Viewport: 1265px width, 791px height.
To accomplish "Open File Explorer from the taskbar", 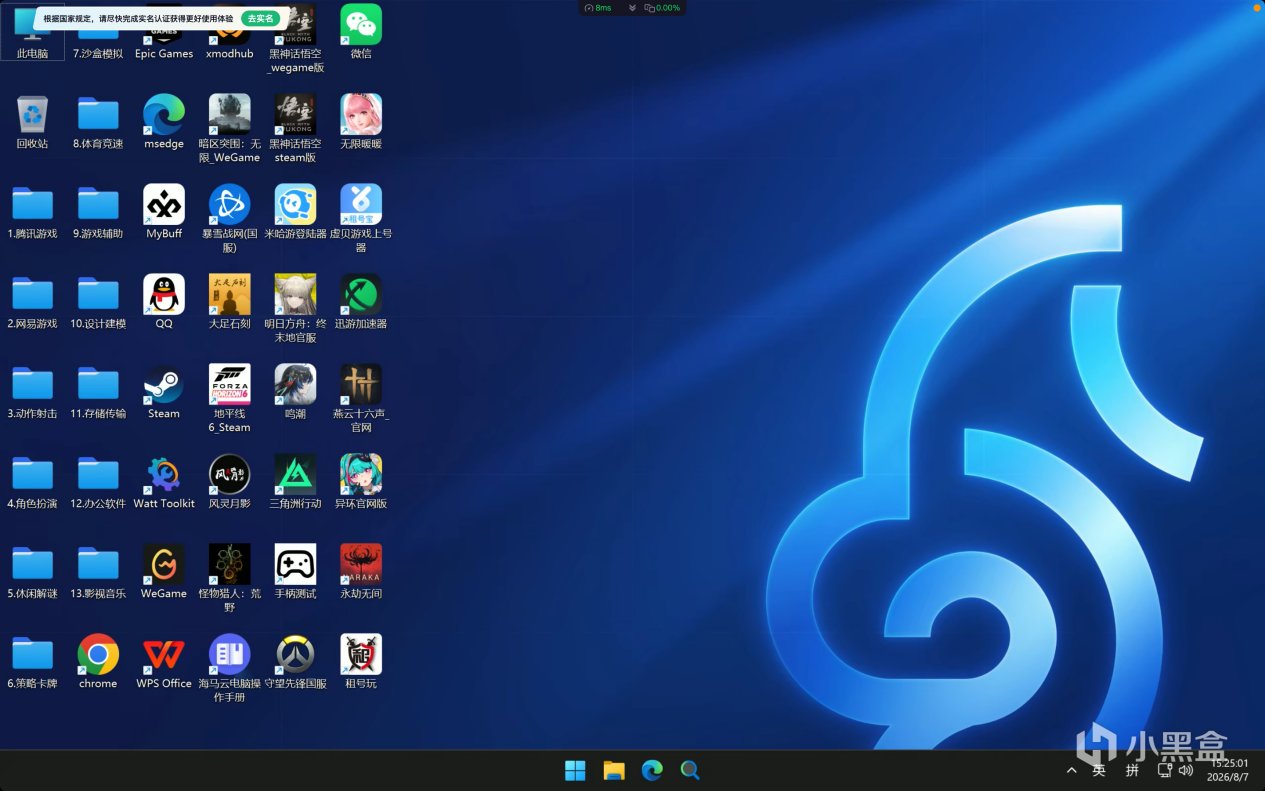I will pyautogui.click(x=613, y=770).
